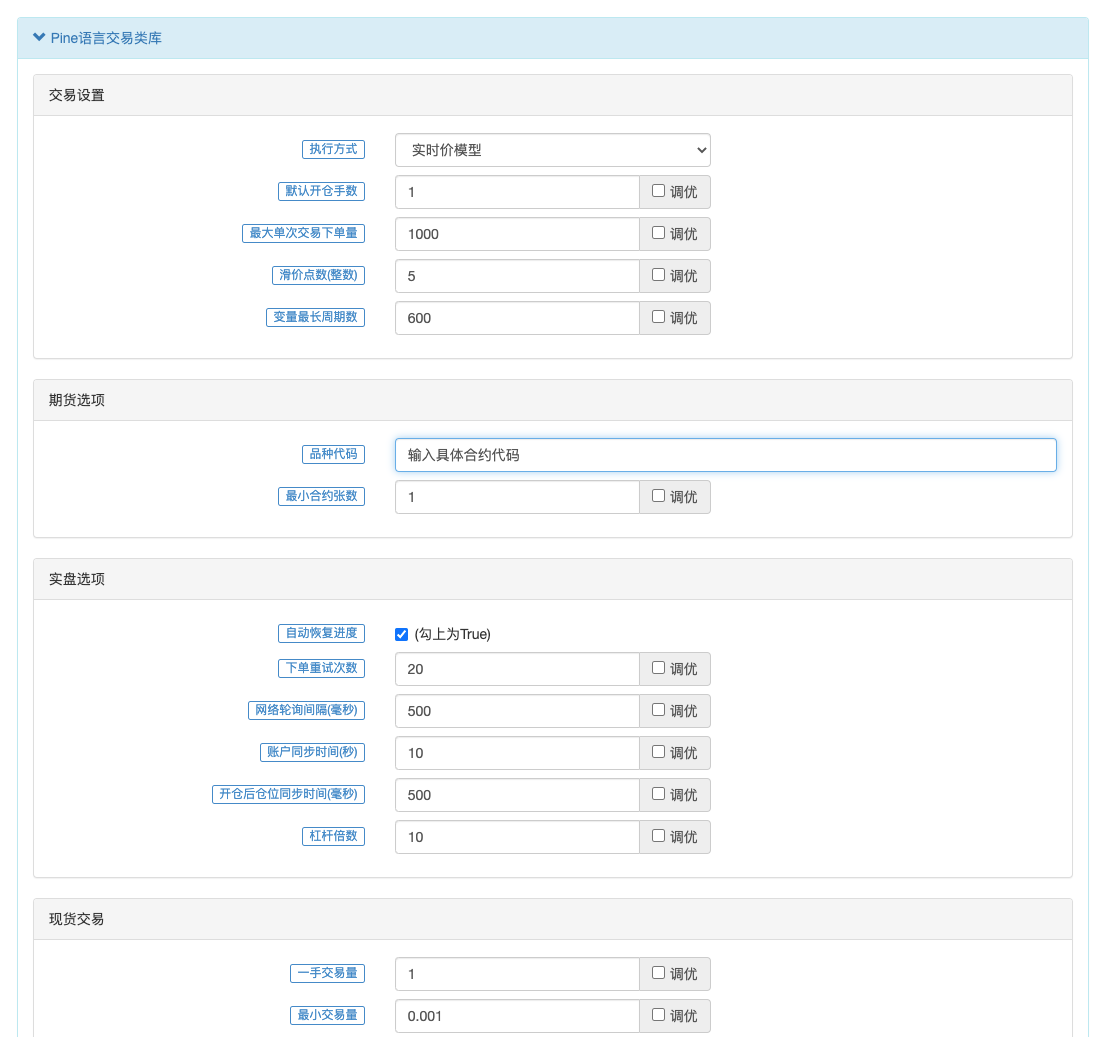Screen dimensions: 1119x1037
Task: Click the 执行方式 label tag
Action: pyautogui.click(x=333, y=149)
